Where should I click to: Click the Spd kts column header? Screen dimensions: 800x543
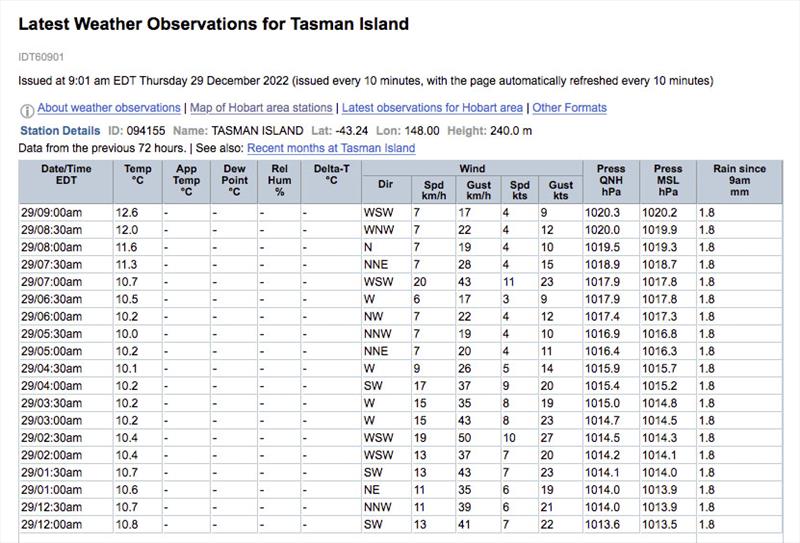click(519, 190)
